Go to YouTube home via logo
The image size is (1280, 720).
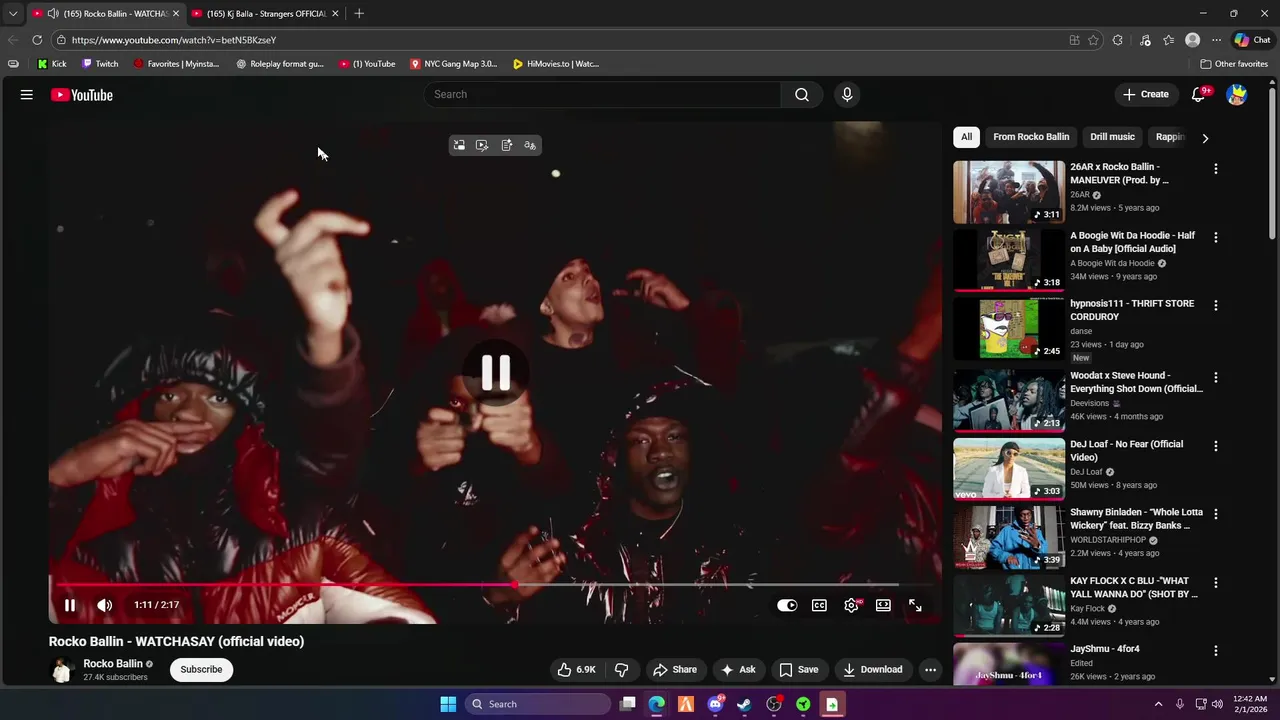(x=82, y=95)
